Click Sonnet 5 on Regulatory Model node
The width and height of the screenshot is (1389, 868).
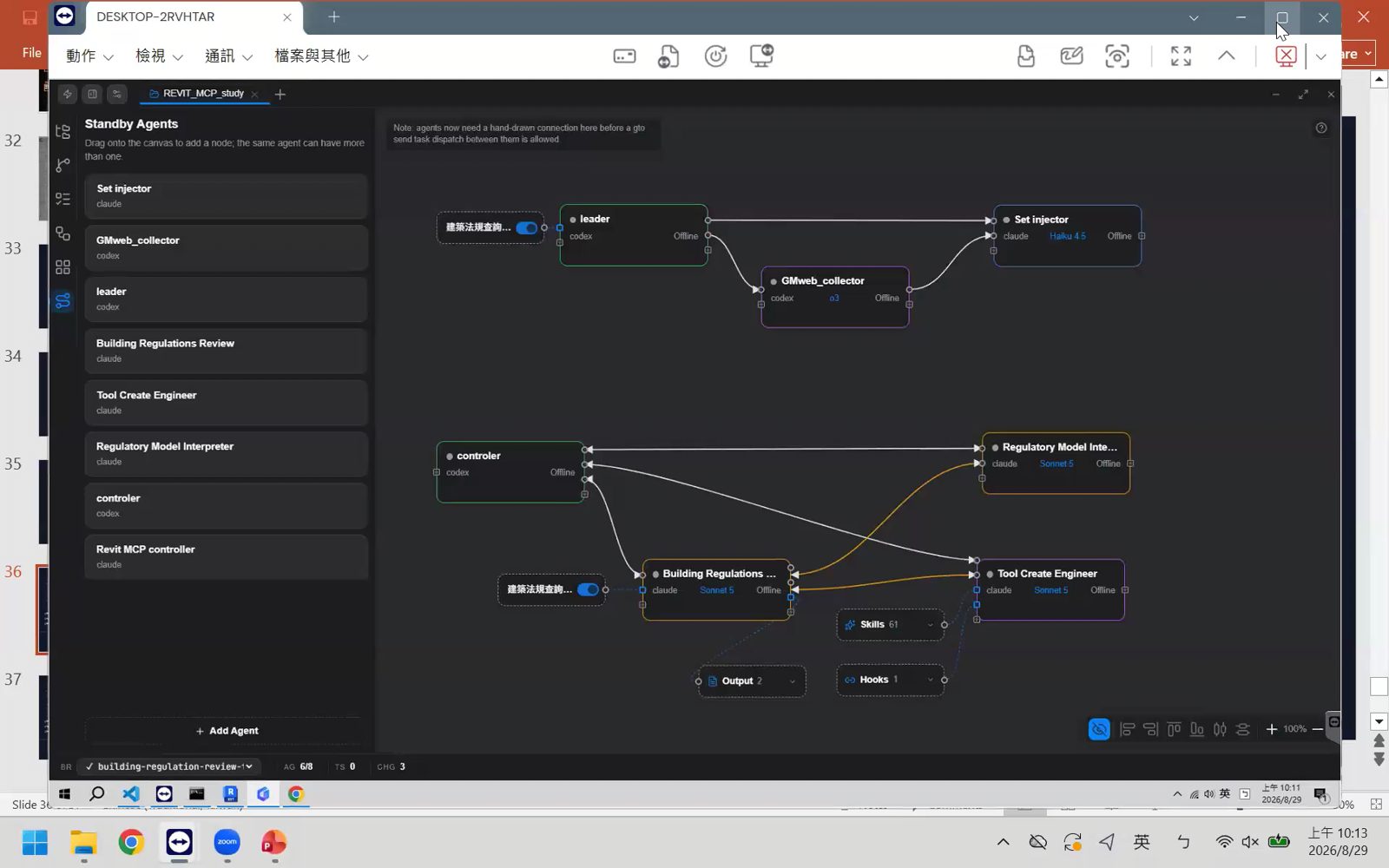1057,464
